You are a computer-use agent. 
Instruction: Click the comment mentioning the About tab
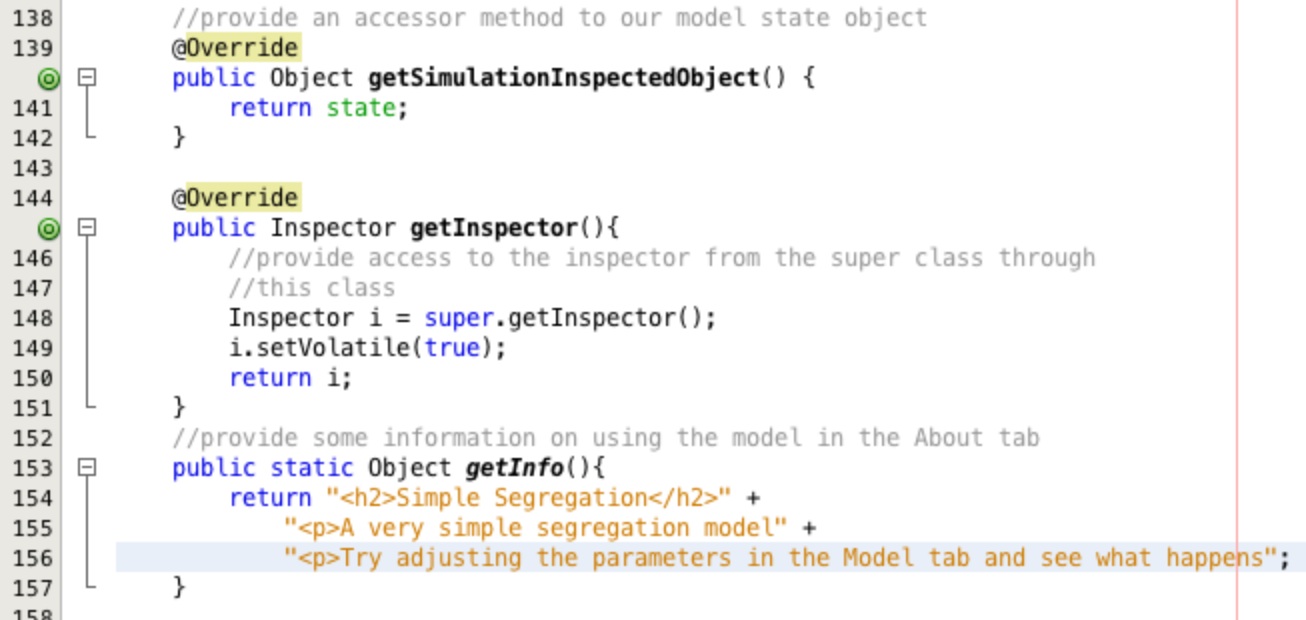606,438
